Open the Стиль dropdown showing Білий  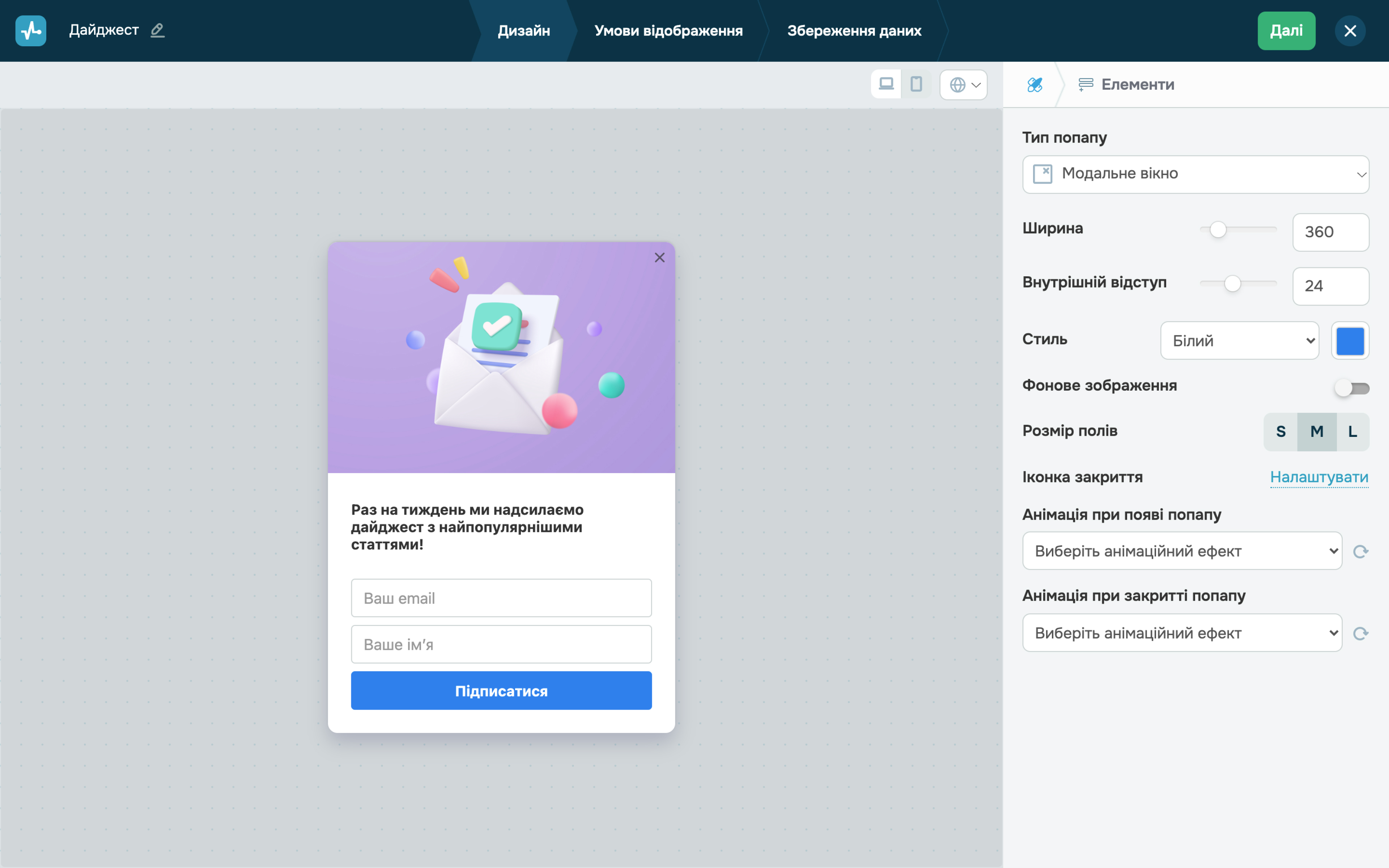[x=1240, y=340]
